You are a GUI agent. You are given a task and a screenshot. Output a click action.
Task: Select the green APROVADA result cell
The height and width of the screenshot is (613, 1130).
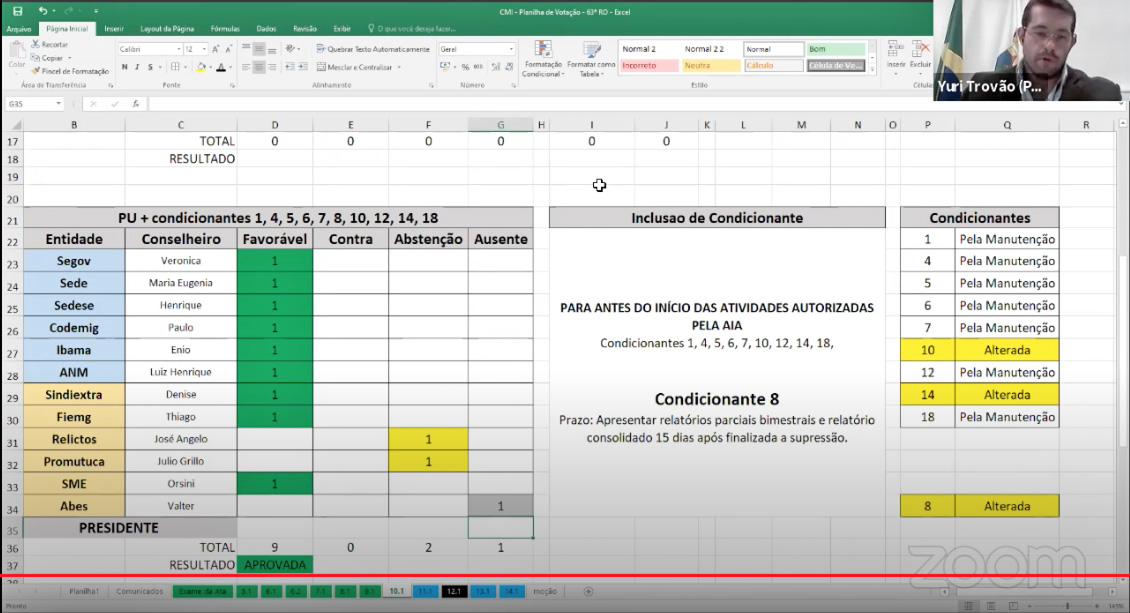tap(275, 565)
